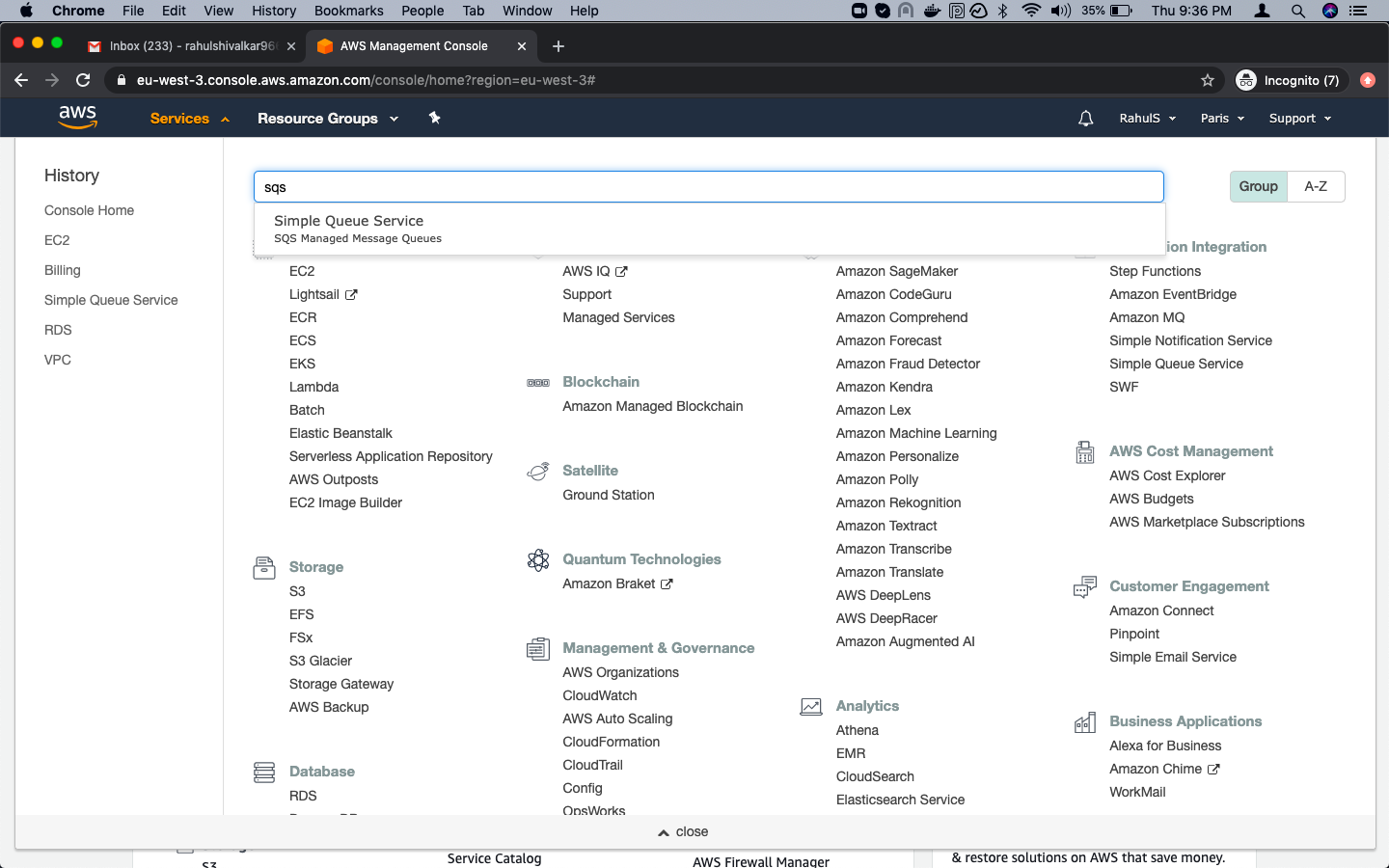Click the Customer Engagement icon

pos(1085,587)
